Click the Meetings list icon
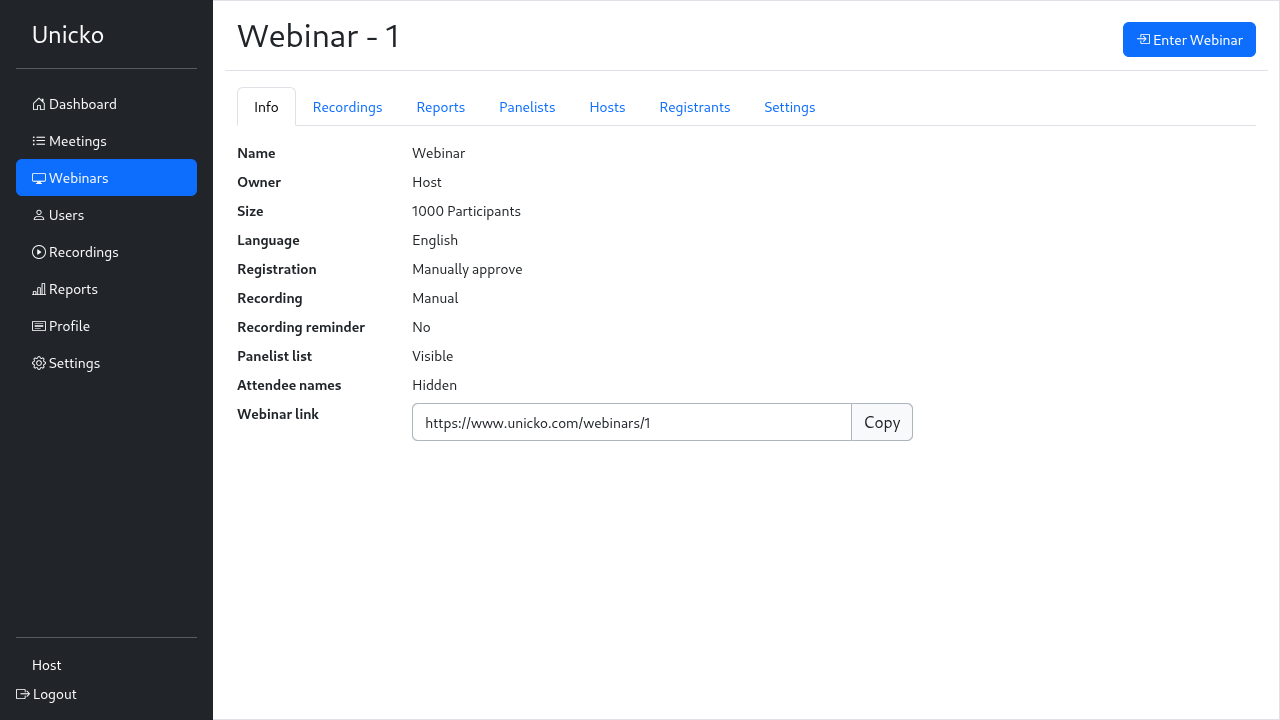 [39, 141]
